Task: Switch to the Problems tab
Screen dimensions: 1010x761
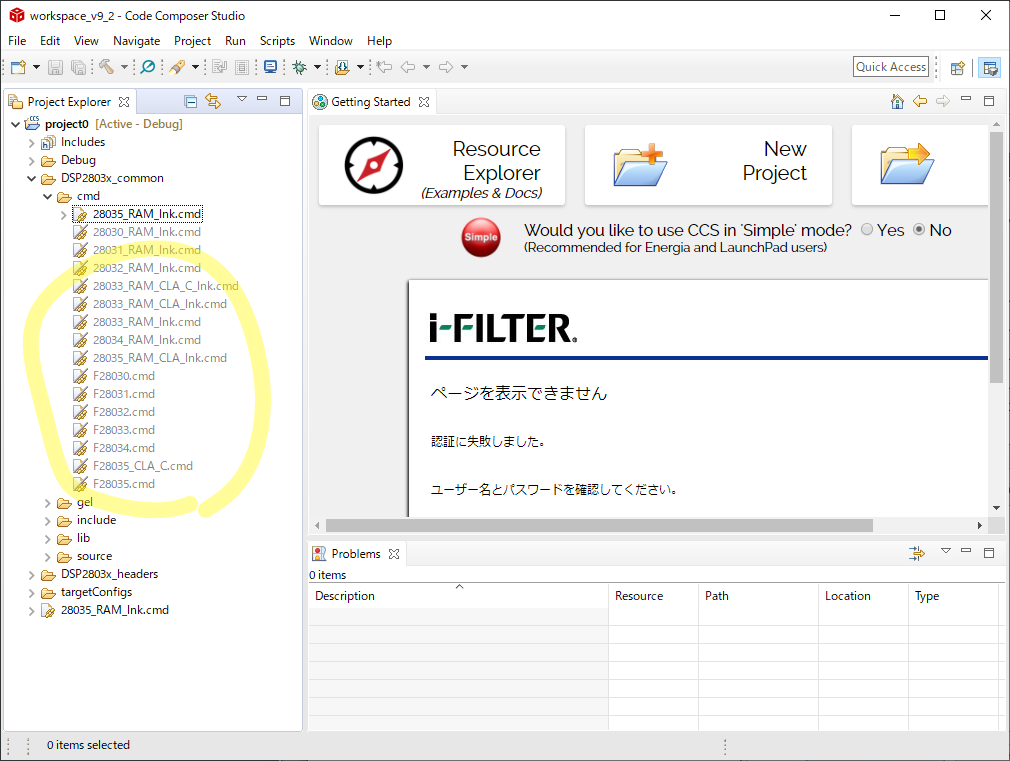Action: (x=355, y=553)
